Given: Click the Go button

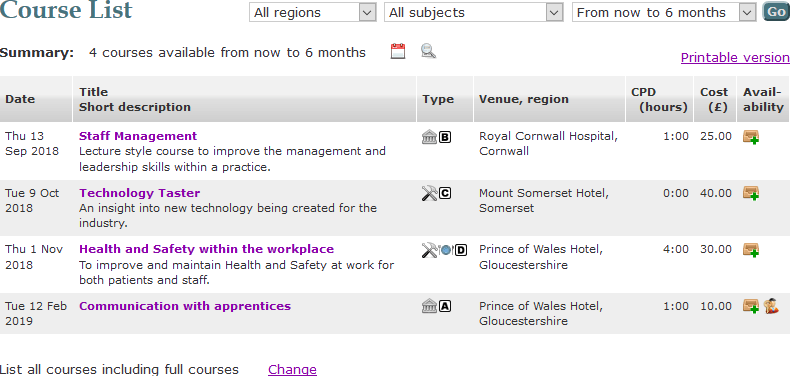Looking at the screenshot, I should [x=776, y=12].
